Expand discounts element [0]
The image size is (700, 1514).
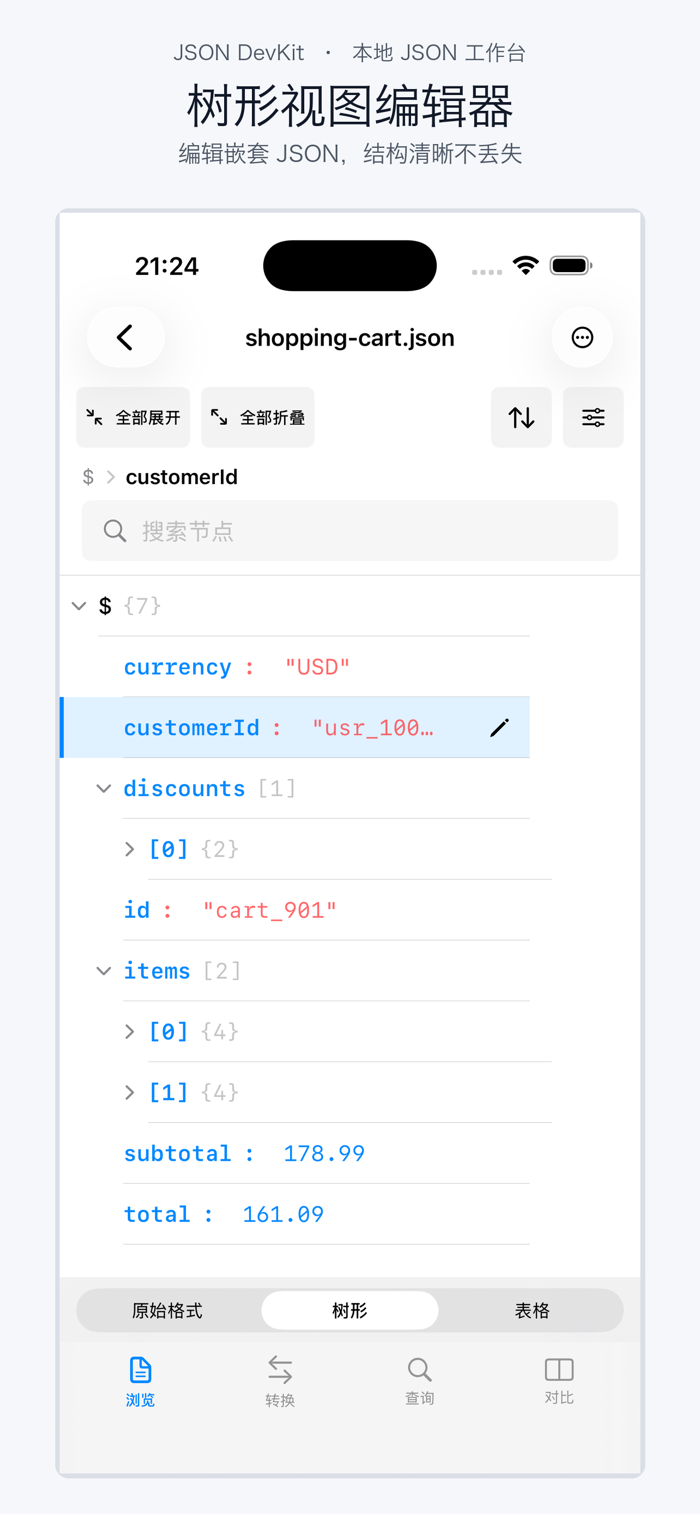pos(129,849)
